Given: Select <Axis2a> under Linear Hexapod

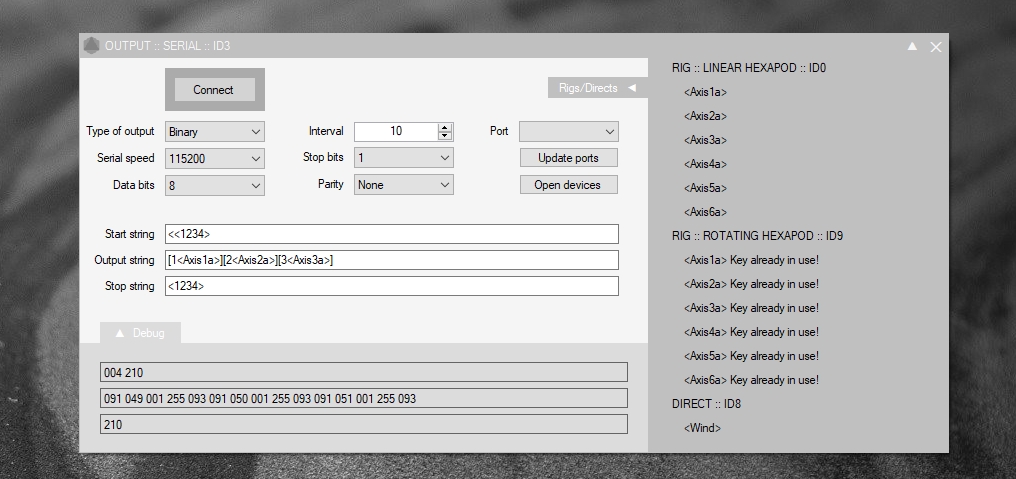Looking at the screenshot, I should click(x=705, y=116).
